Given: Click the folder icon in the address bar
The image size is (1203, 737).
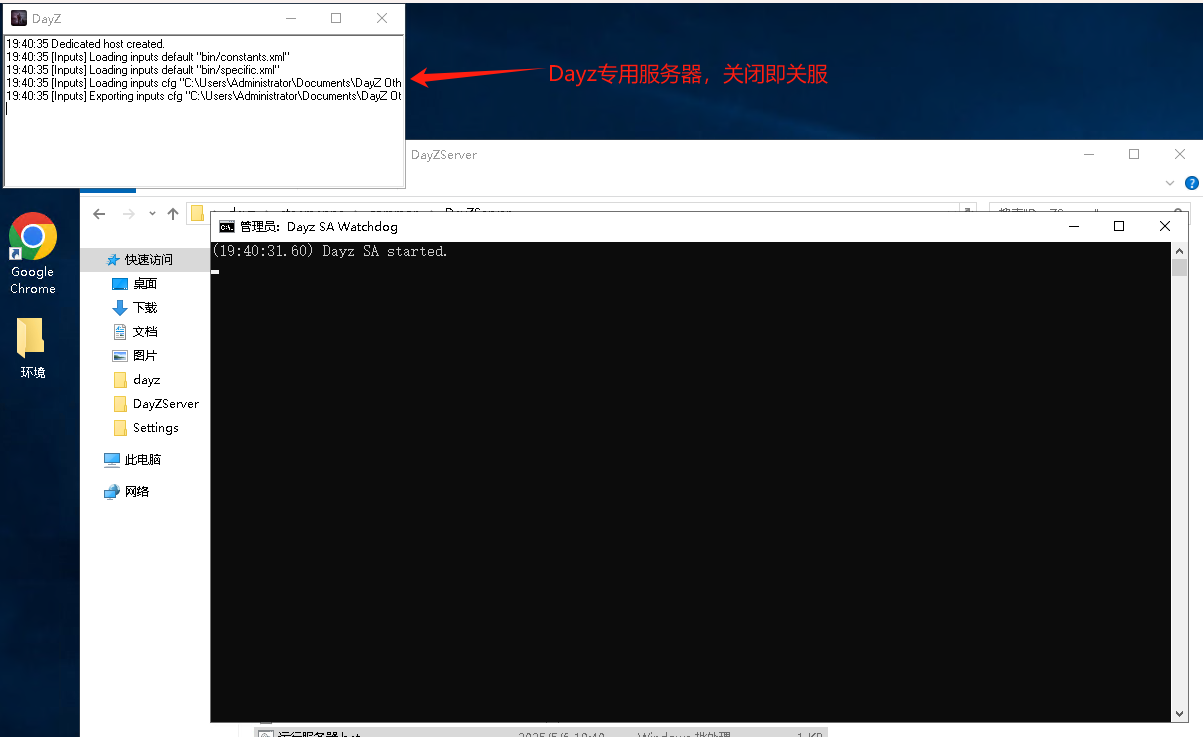Looking at the screenshot, I should click(x=197, y=214).
